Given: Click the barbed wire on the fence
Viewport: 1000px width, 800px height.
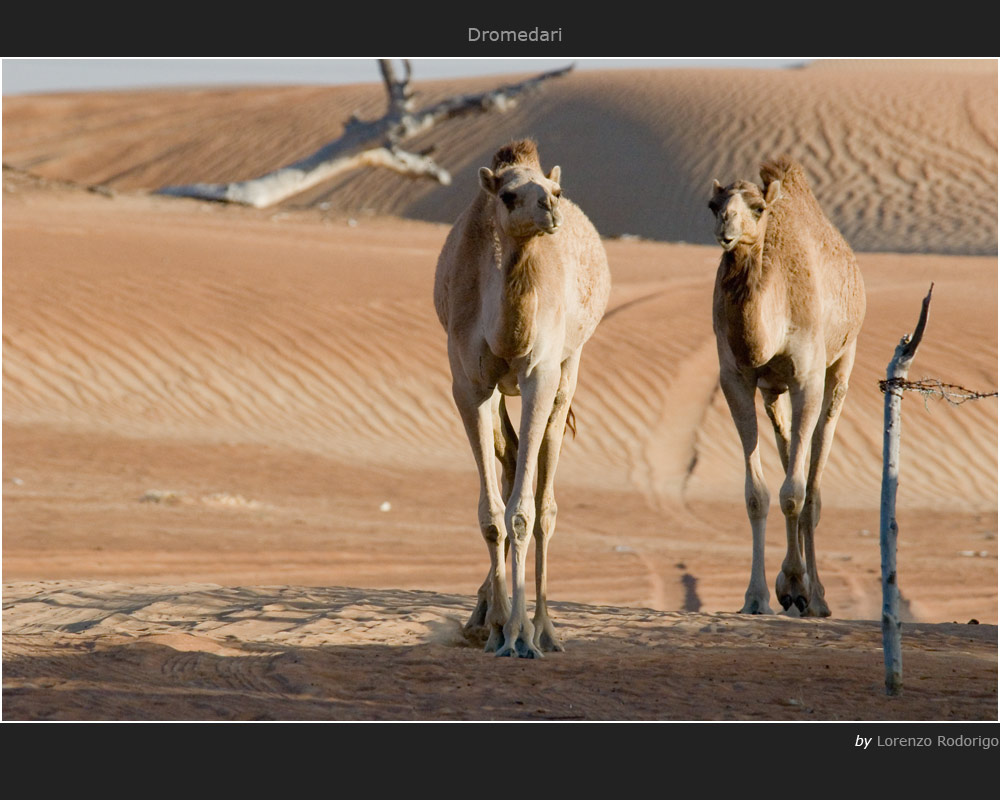Looking at the screenshot, I should point(940,391).
